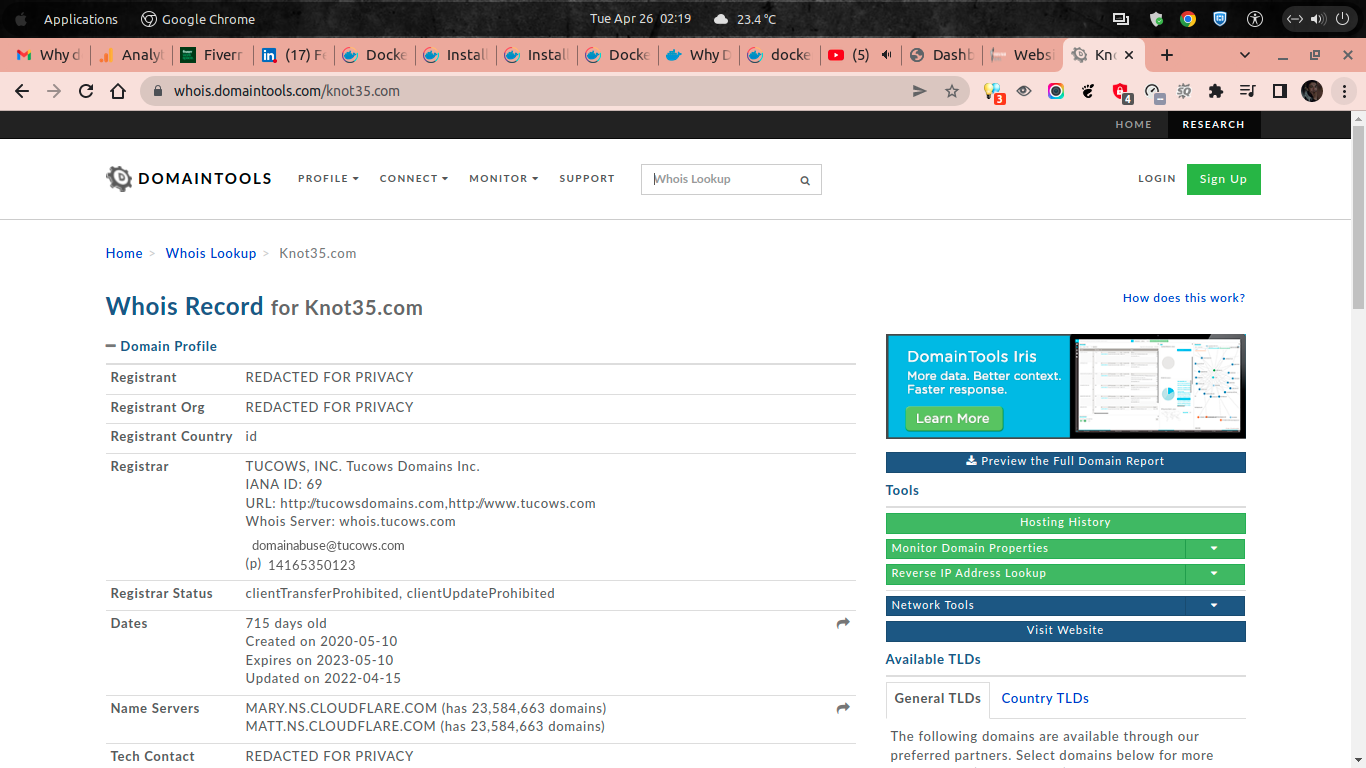The height and width of the screenshot is (768, 1366).
Task: Click the Whois Lookup breadcrumb link
Action: pyautogui.click(x=211, y=254)
